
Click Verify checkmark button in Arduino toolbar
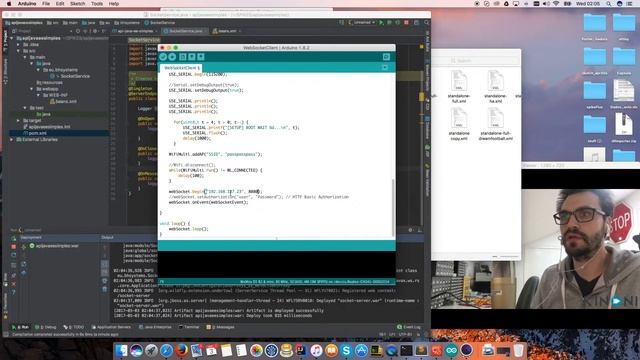point(163,57)
